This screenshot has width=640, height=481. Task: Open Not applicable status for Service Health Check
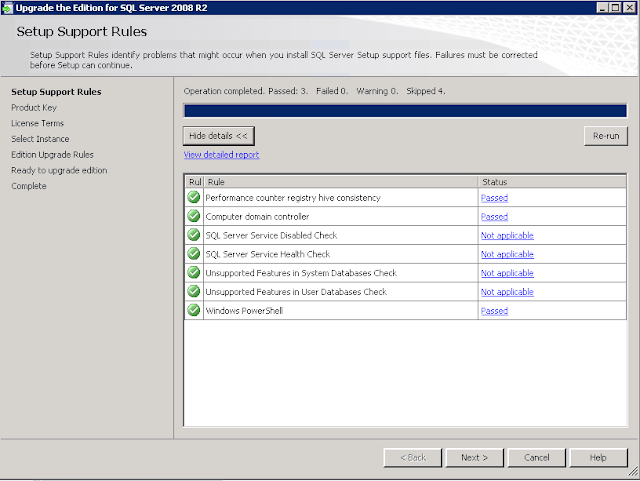(x=507, y=254)
